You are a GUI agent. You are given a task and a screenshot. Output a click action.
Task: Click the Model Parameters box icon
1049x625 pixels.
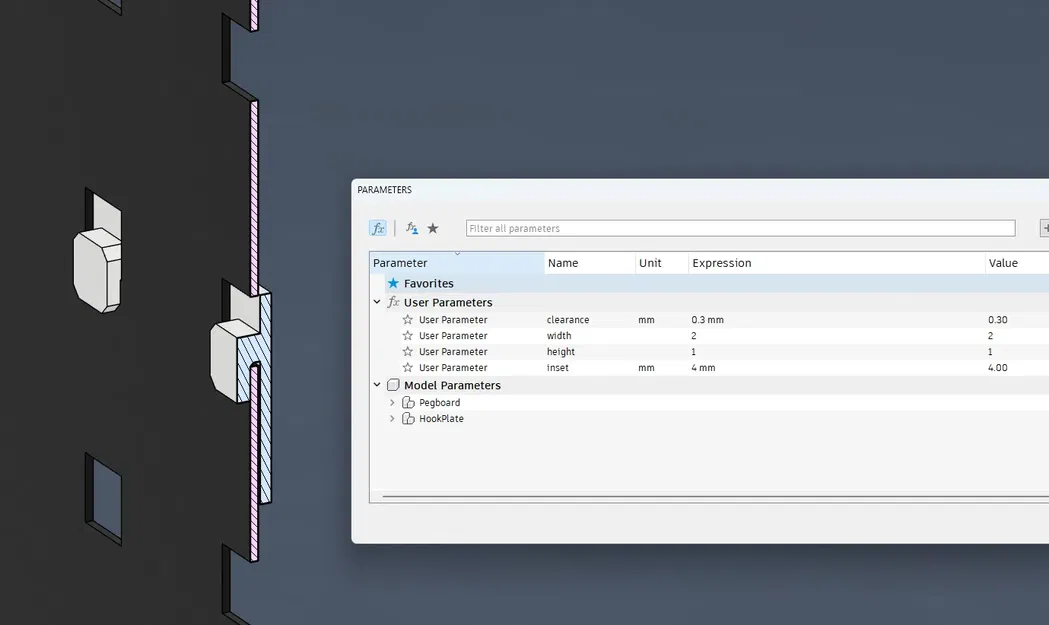(x=393, y=385)
